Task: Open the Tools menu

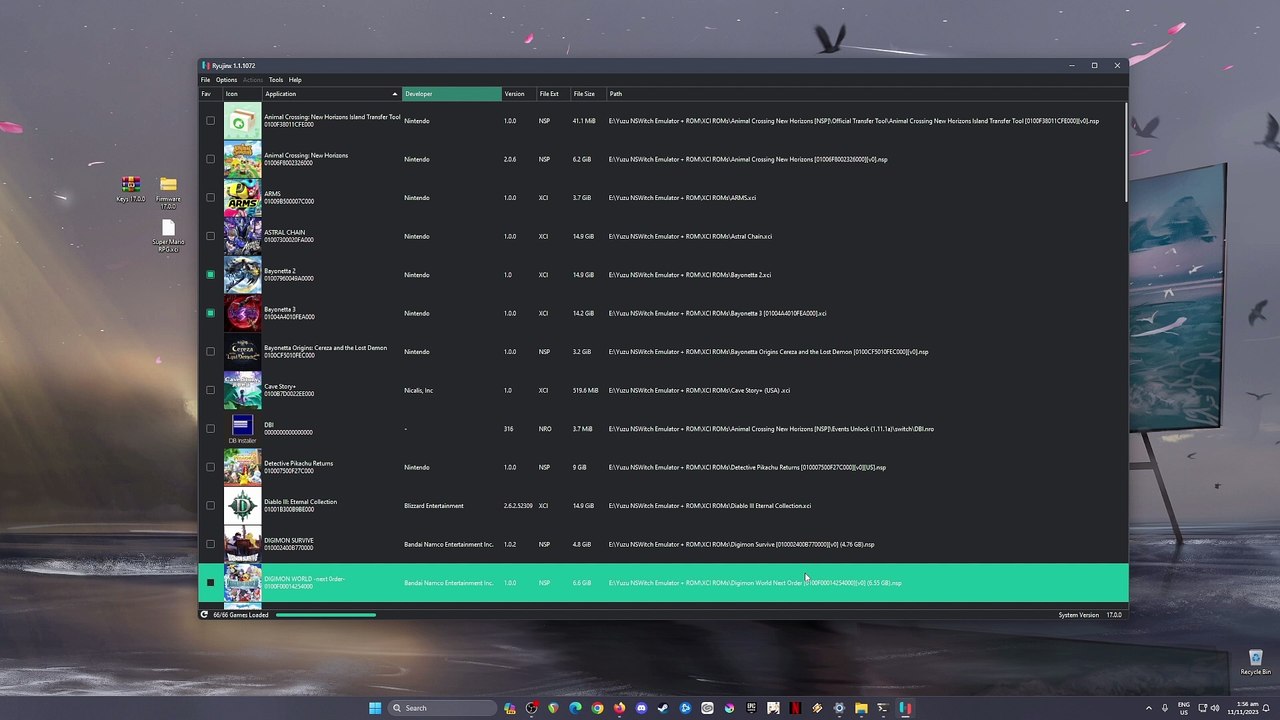Action: 276,80
